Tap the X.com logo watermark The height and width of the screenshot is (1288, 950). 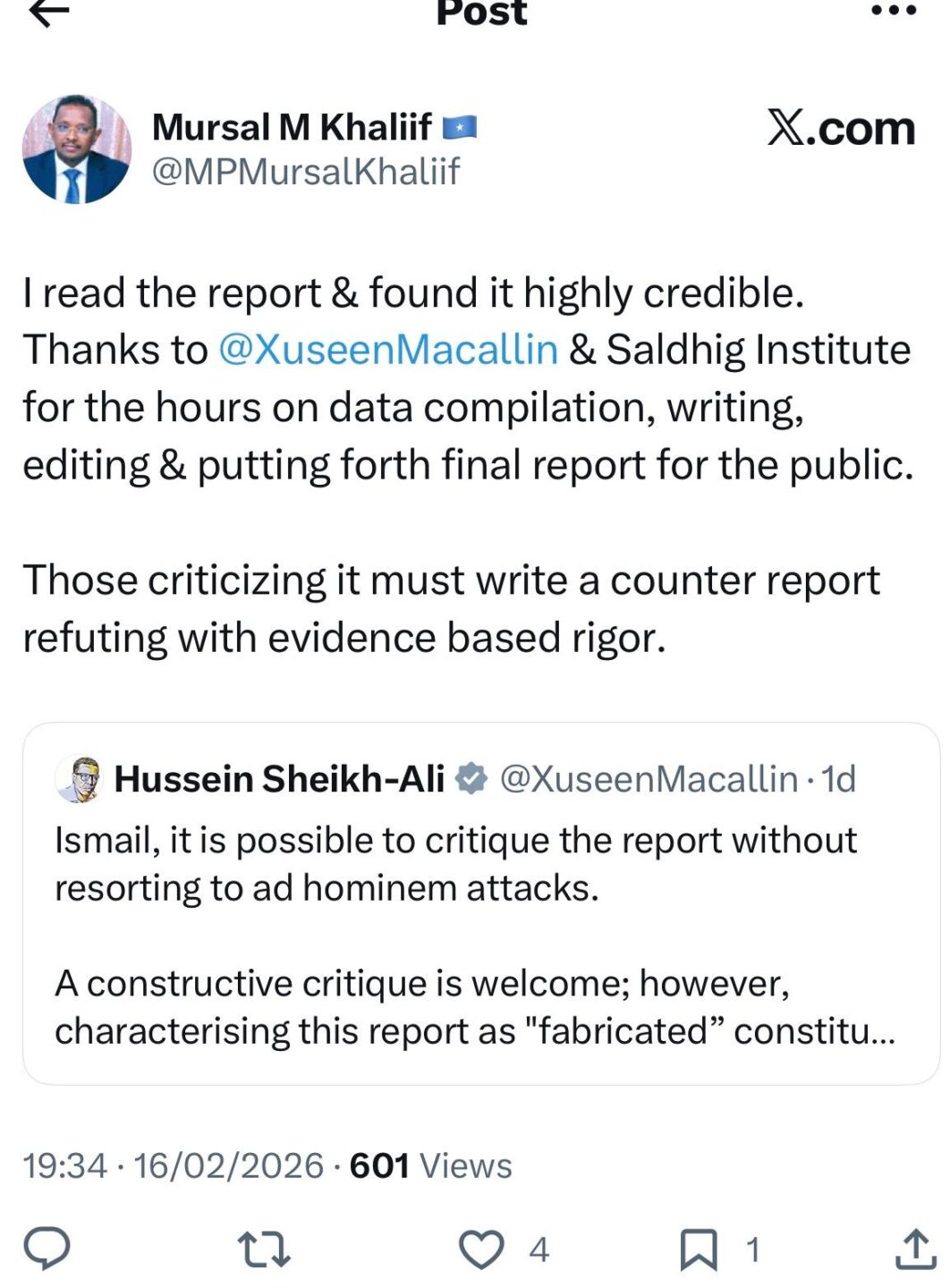click(841, 128)
